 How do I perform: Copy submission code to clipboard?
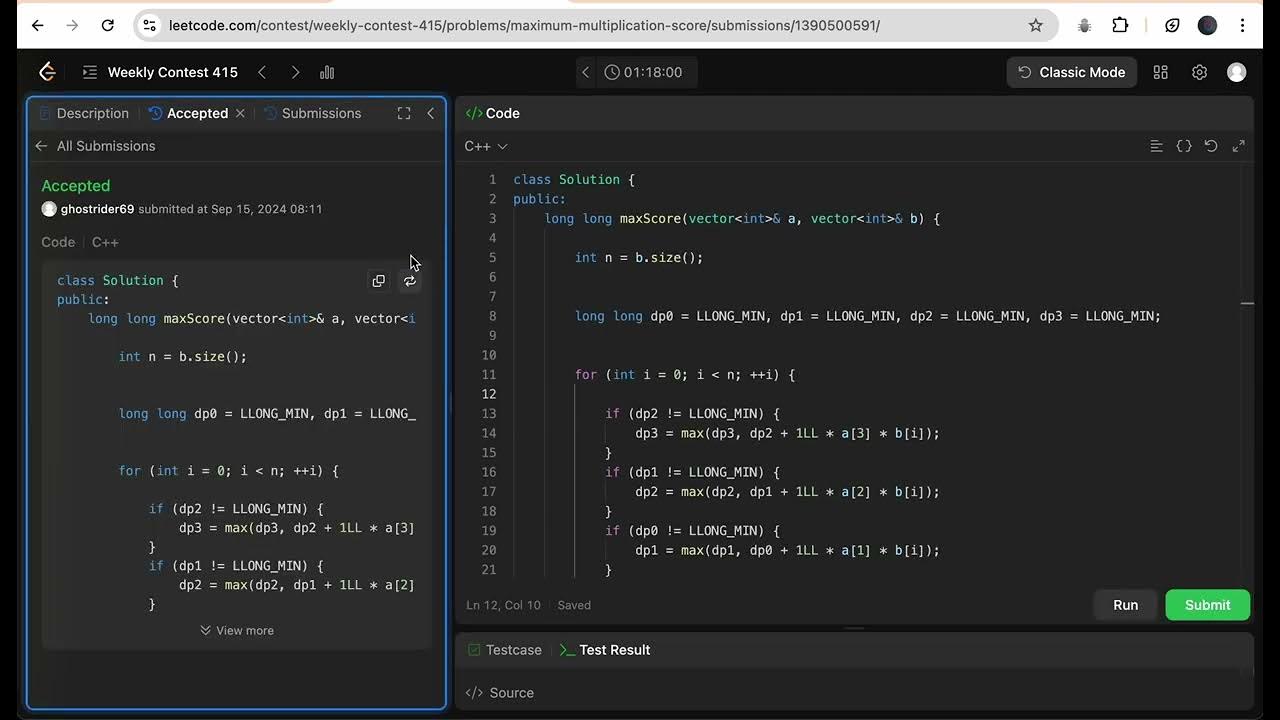pyautogui.click(x=378, y=281)
